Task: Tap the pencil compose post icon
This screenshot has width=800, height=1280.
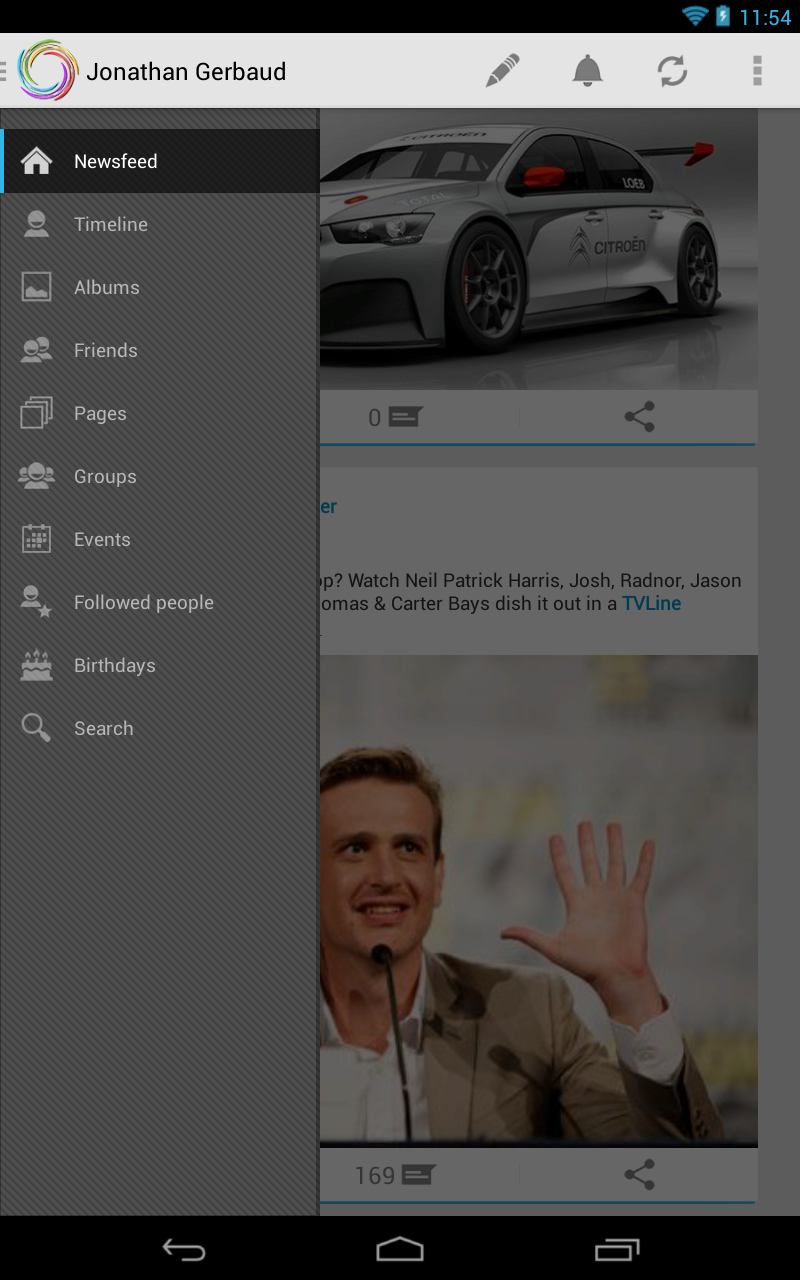Action: [x=503, y=71]
